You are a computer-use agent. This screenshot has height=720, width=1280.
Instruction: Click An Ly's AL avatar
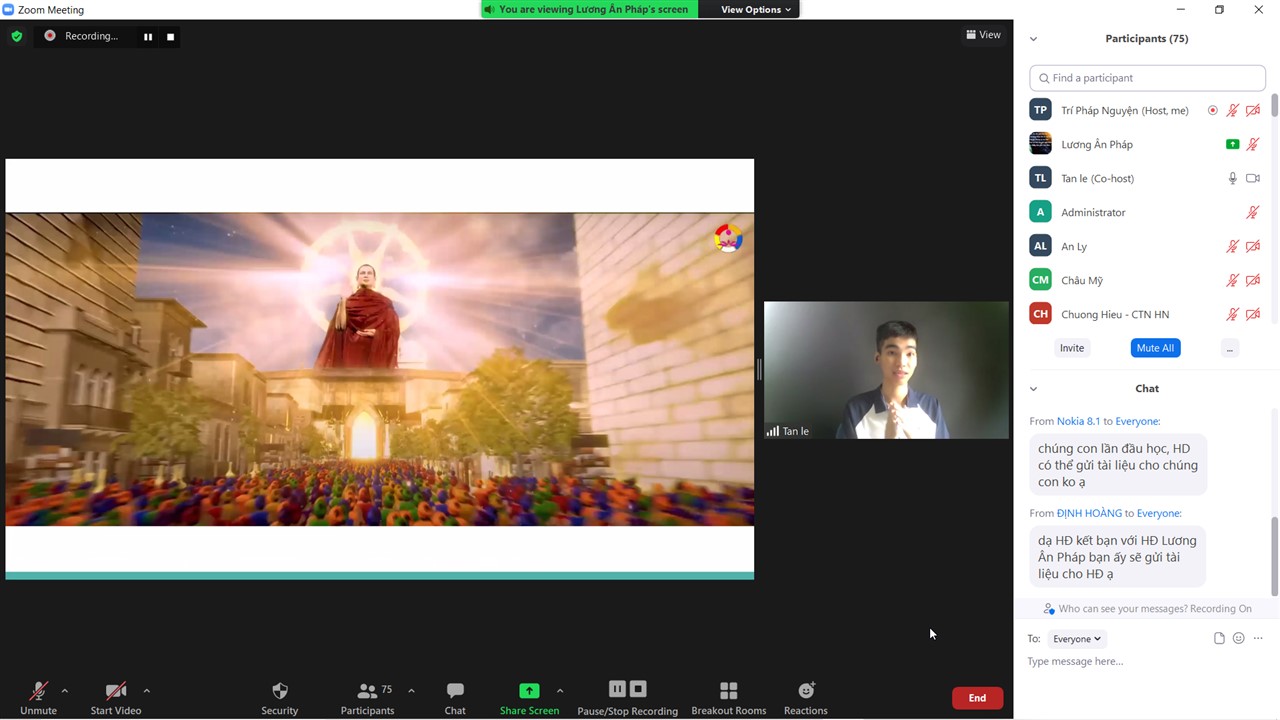click(1040, 246)
